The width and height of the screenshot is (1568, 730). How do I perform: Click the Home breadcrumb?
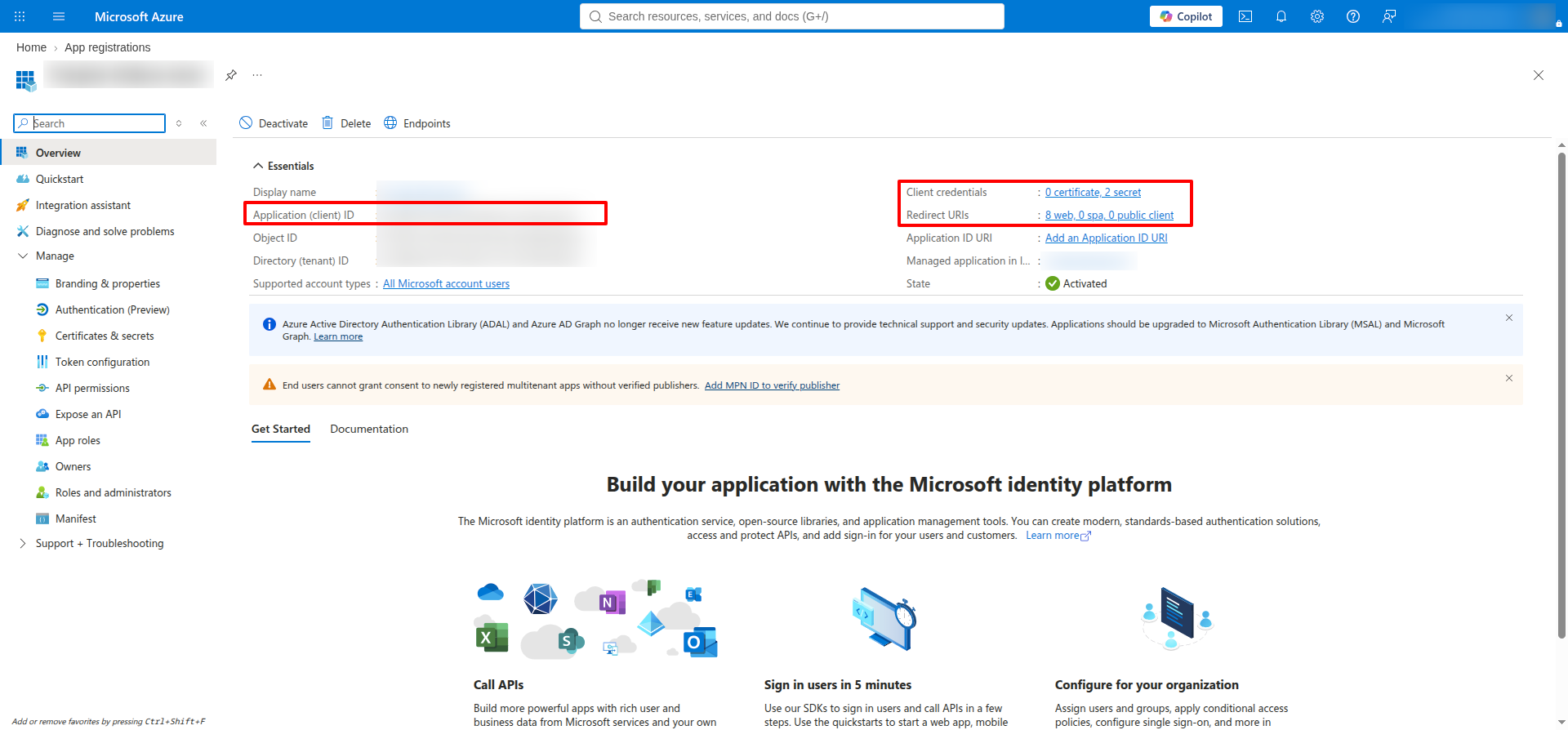[31, 47]
